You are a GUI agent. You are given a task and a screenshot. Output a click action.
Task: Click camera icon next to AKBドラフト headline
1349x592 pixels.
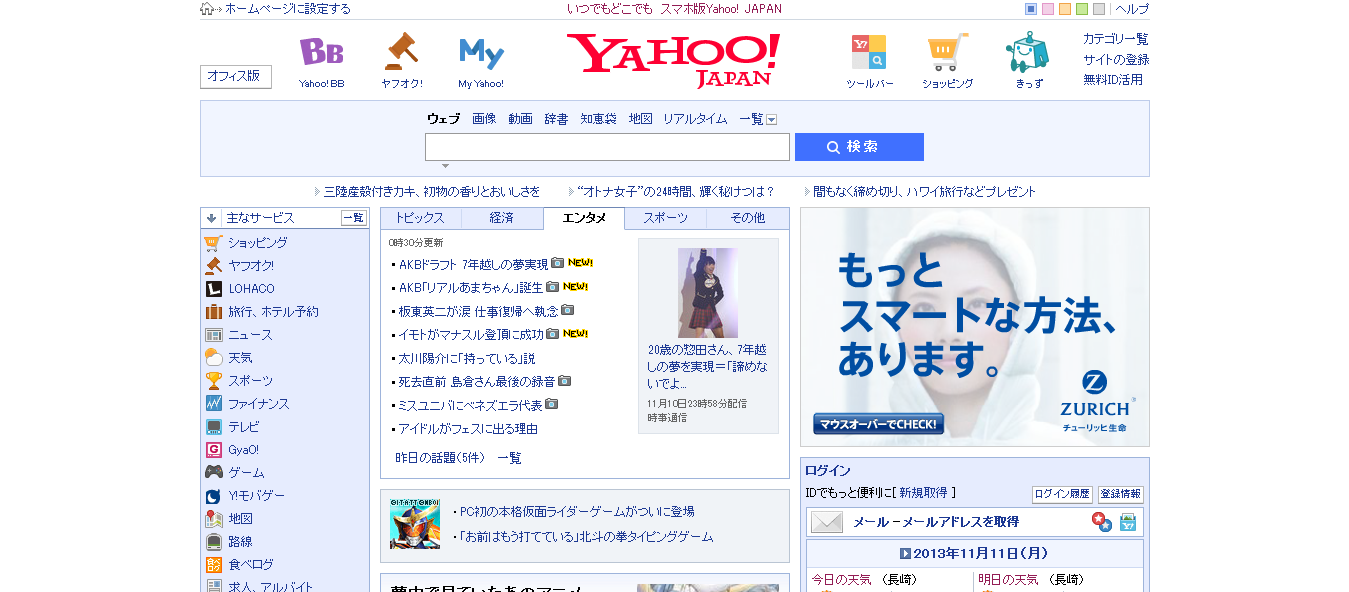pyautogui.click(x=557, y=263)
